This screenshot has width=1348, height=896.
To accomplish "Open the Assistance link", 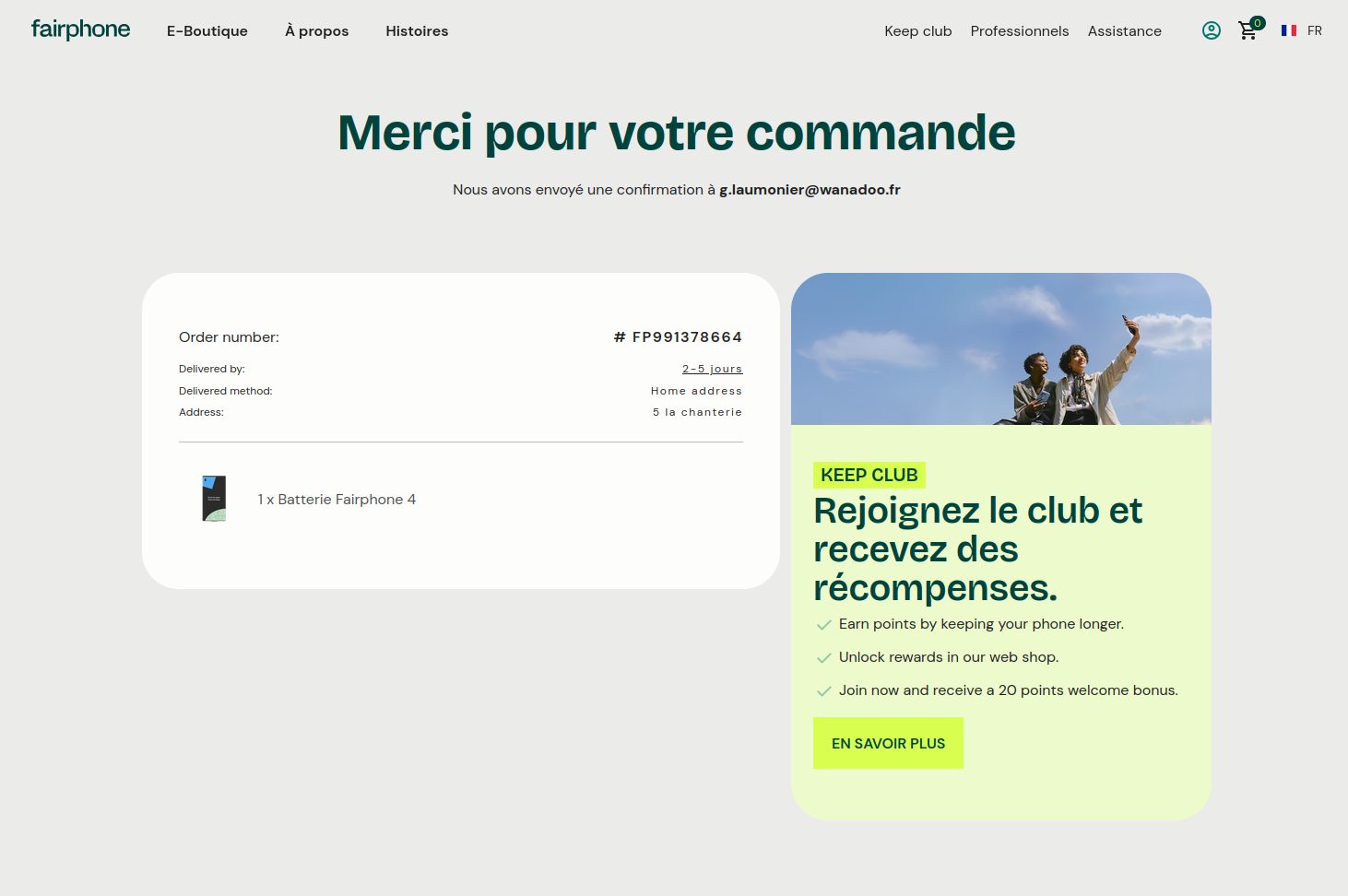I will pyautogui.click(x=1124, y=31).
